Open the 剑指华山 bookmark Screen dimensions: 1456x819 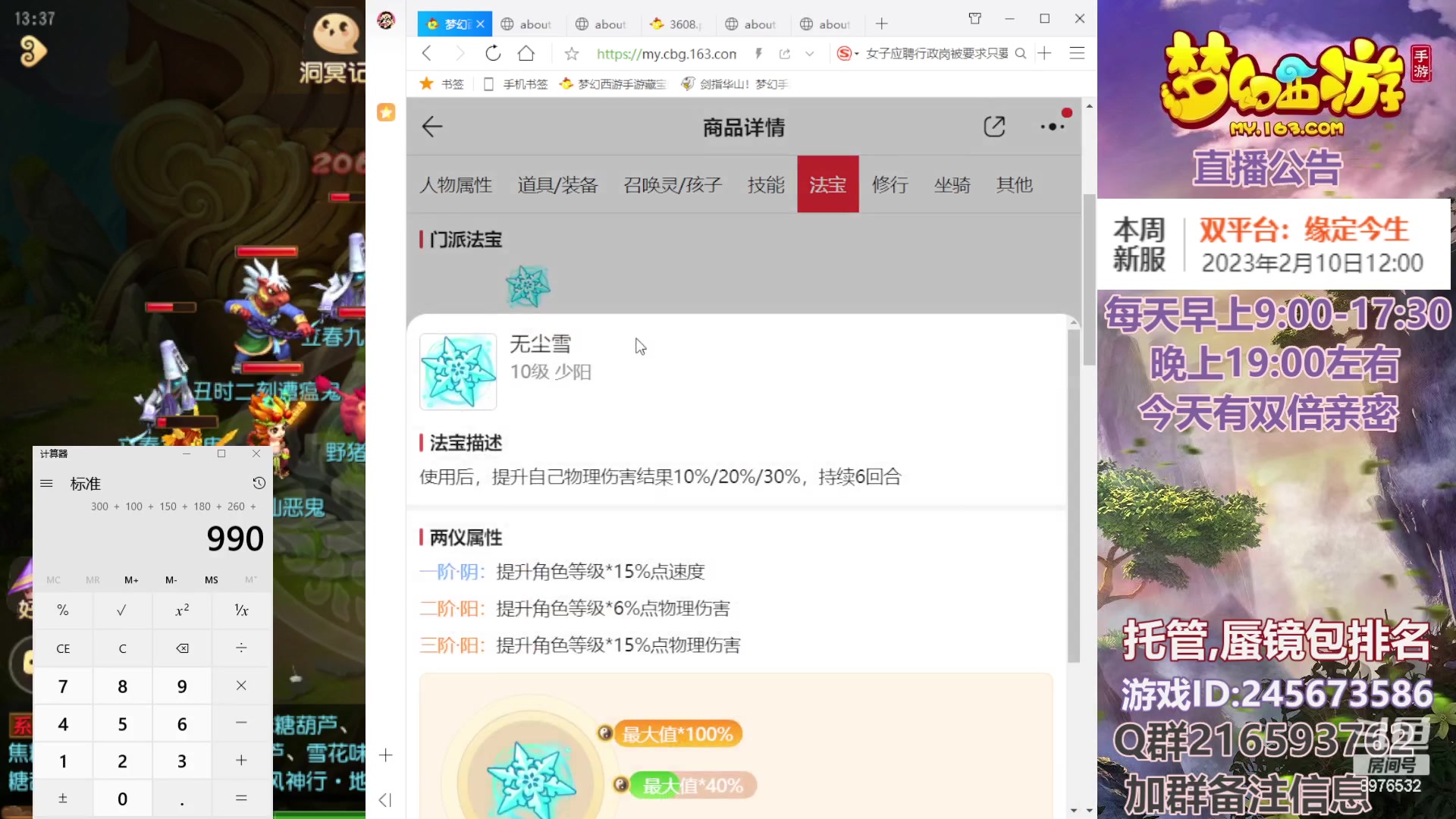735,83
